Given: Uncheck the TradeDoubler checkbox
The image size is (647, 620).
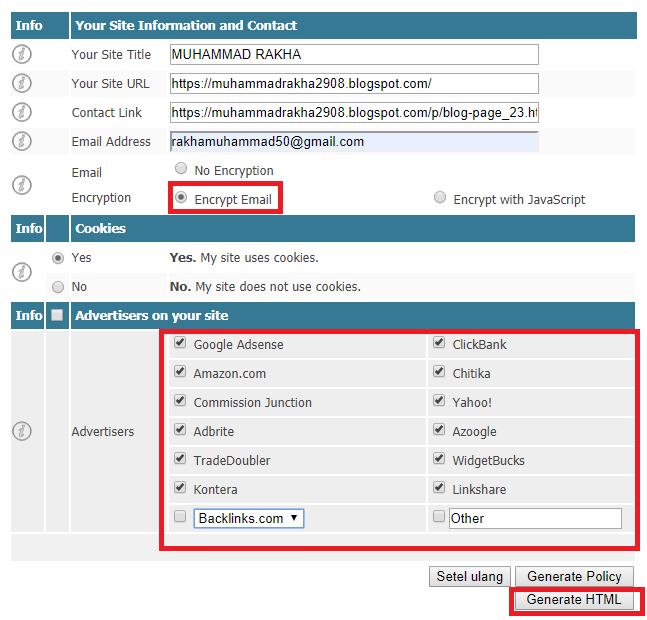Looking at the screenshot, I should [180, 458].
